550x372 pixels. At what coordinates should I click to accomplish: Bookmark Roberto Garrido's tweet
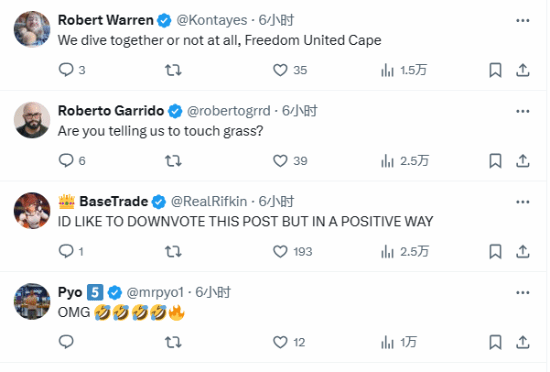(x=495, y=161)
